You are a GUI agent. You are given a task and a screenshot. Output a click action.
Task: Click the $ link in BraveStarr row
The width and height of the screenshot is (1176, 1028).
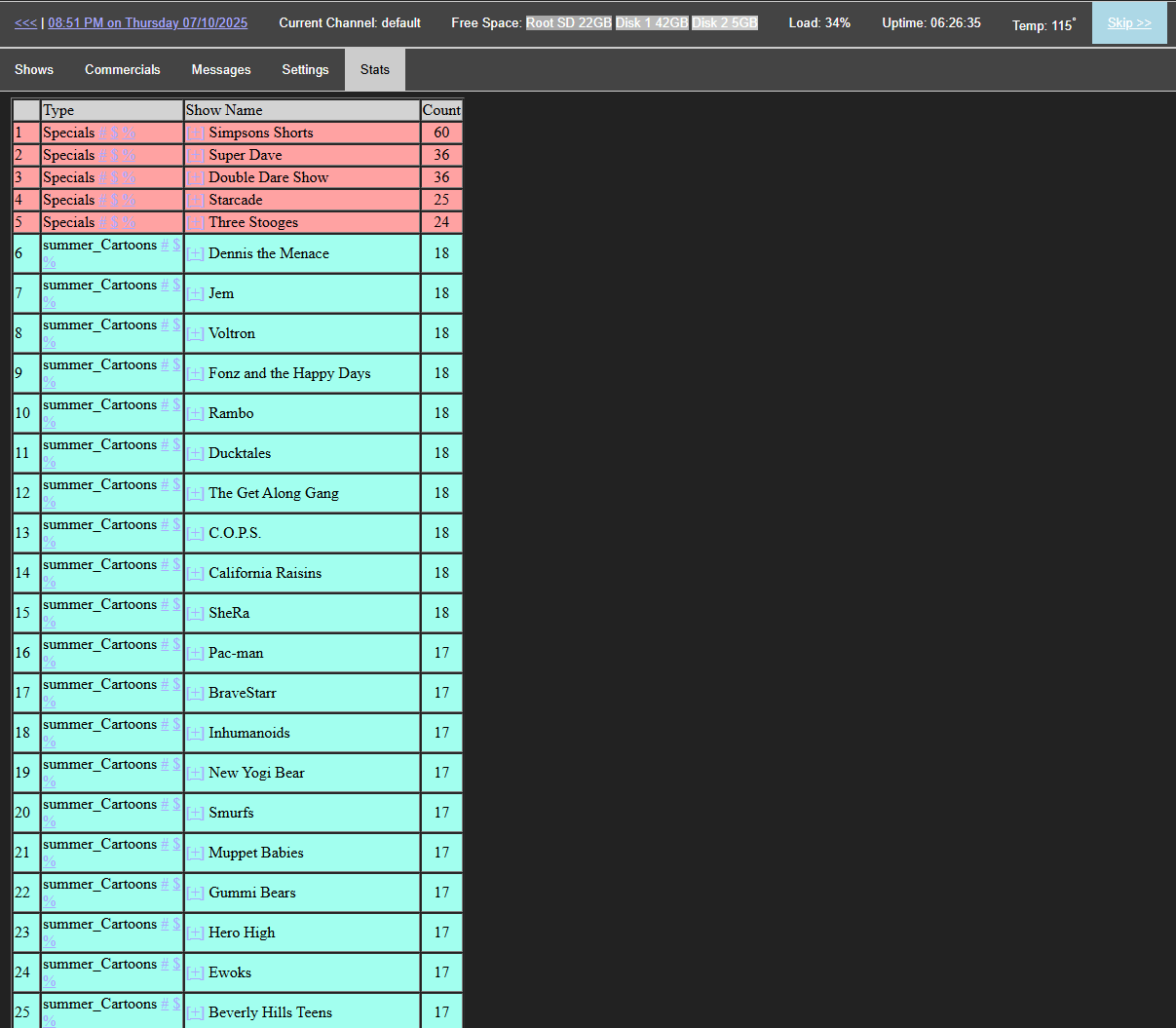(x=176, y=685)
